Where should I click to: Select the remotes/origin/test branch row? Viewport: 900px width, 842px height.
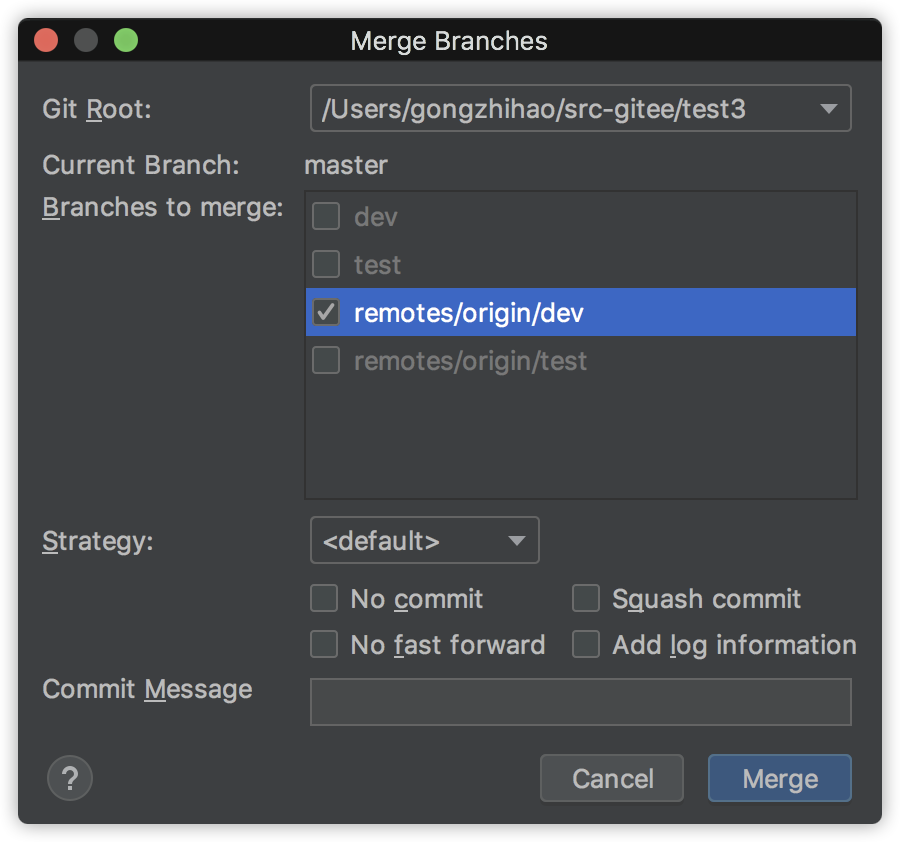[581, 360]
